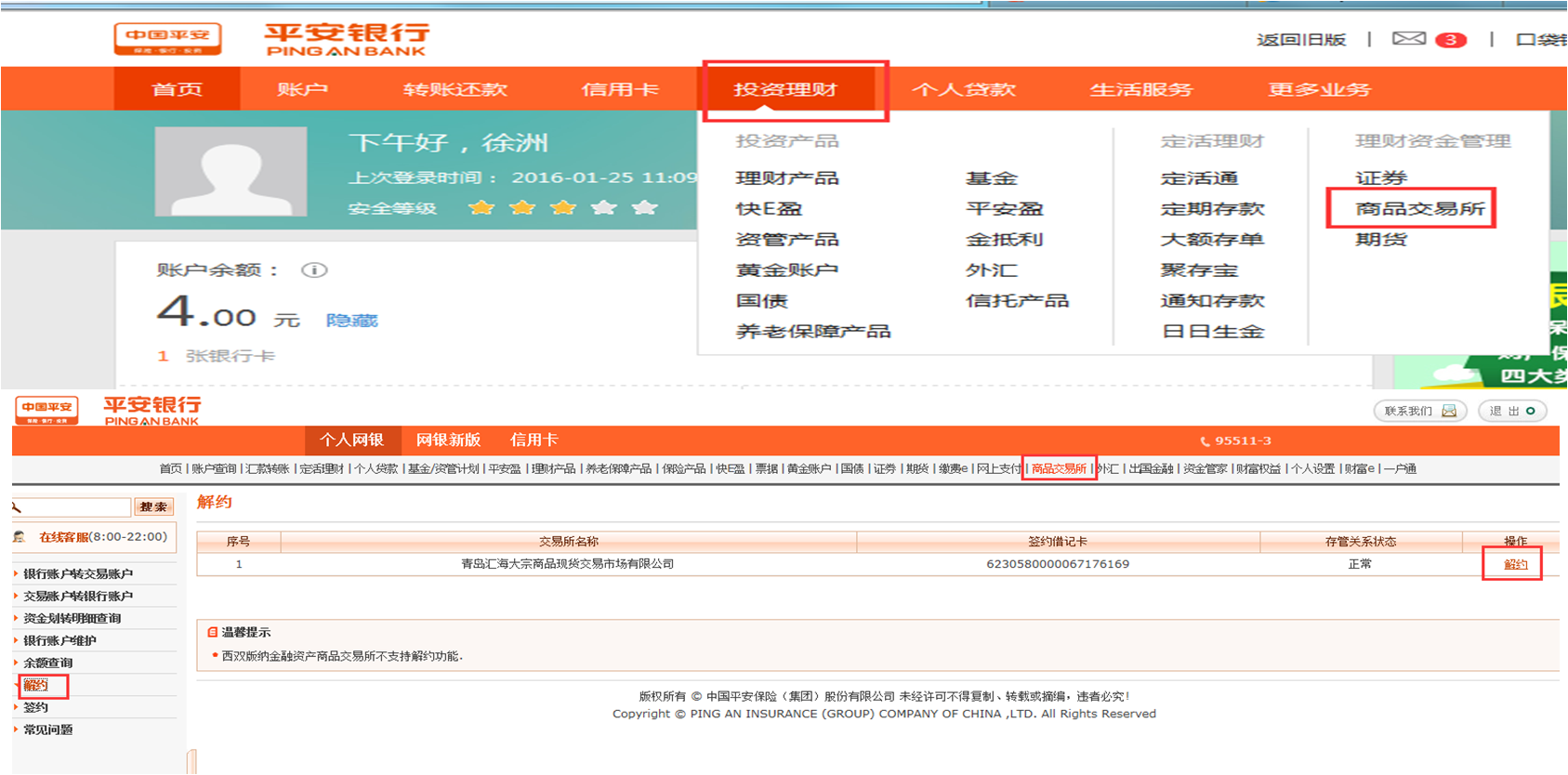This screenshot has width=1568, height=775.
Task: Switch to 信用卡 tab beside 网银新版
Action: (534, 440)
